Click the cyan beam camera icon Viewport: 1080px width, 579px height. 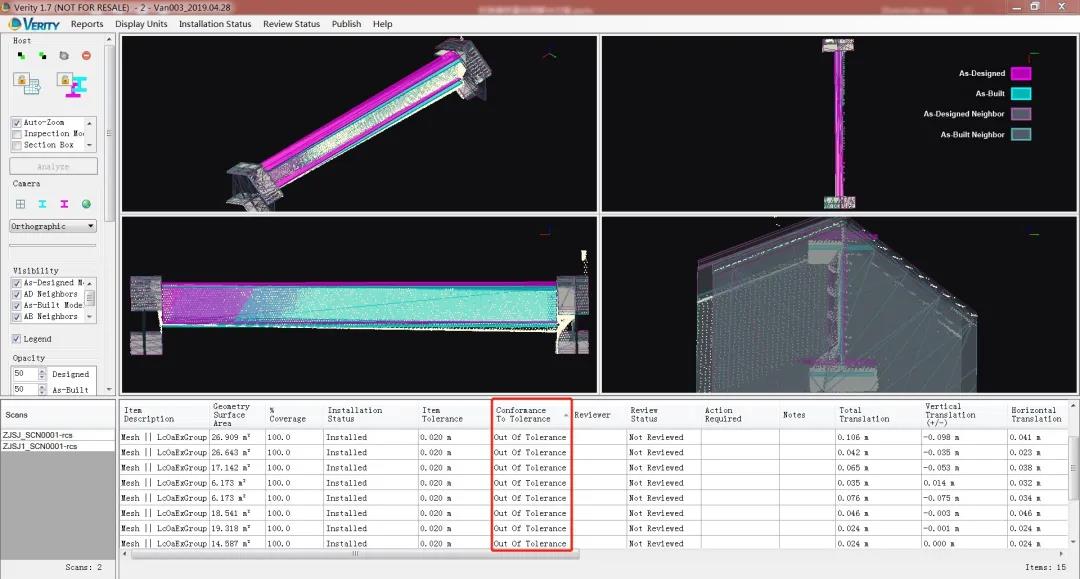[43, 204]
